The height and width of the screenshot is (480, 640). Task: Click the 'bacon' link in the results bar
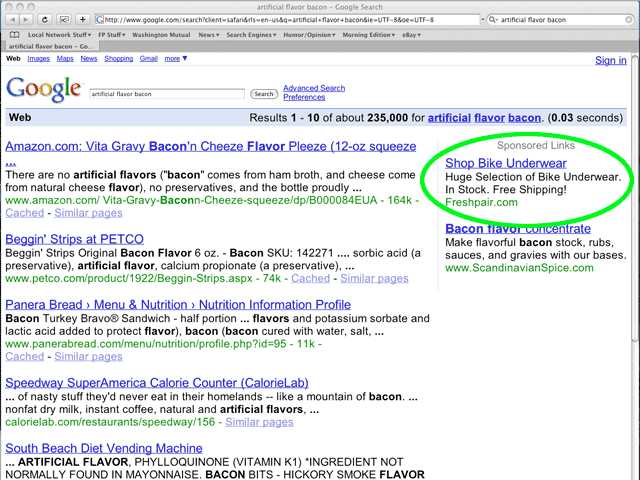click(x=524, y=118)
